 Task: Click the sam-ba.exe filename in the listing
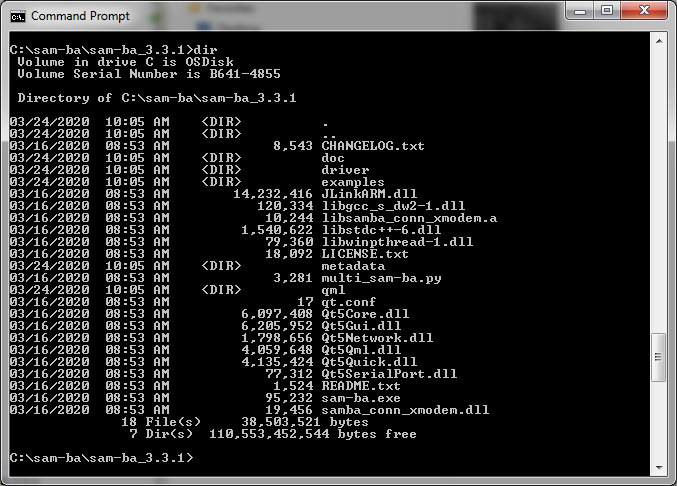pos(362,398)
